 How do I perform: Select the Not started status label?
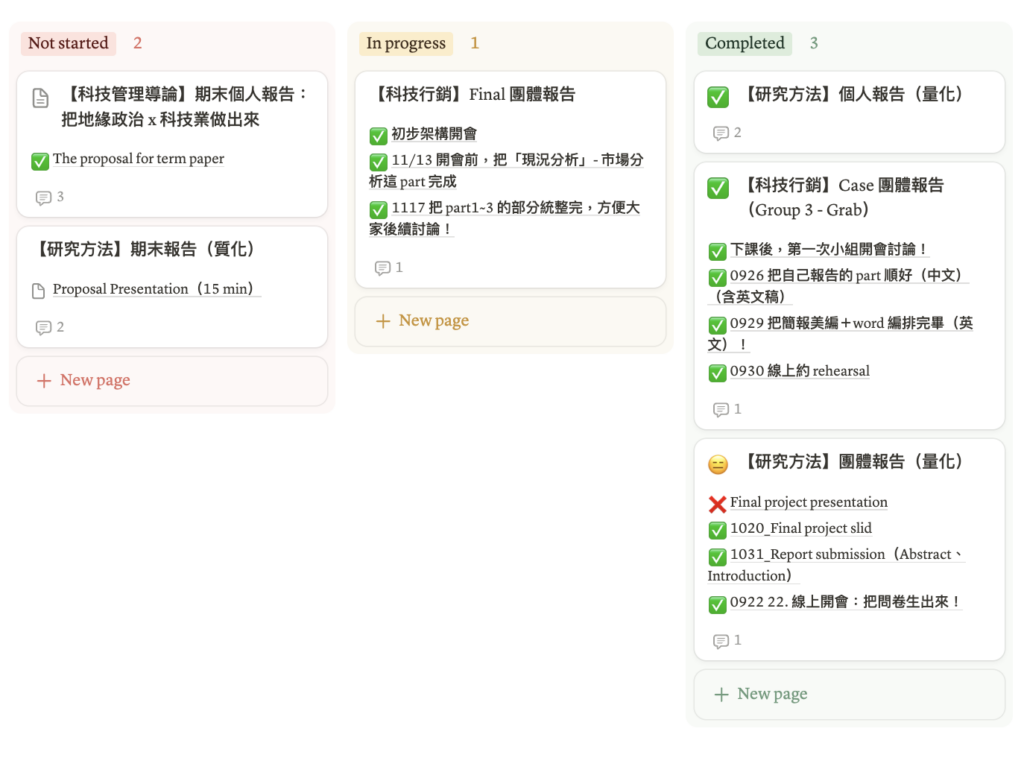click(68, 43)
